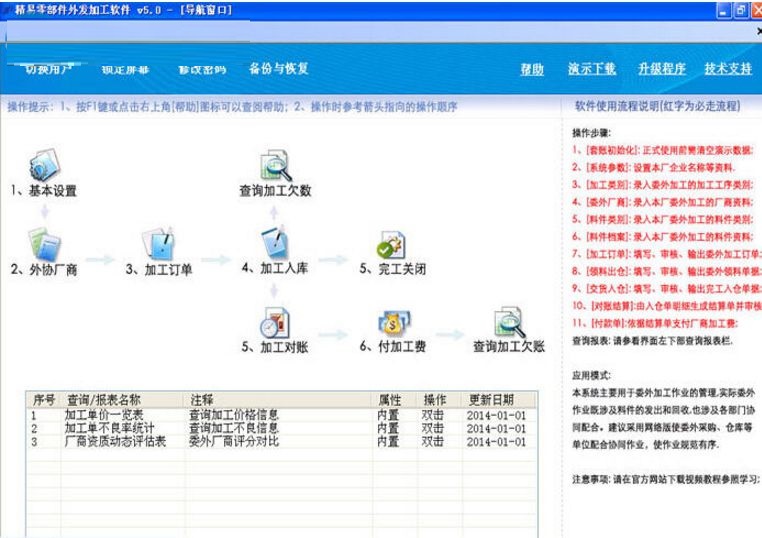Click the 查询加工价格信息 note cell

pos(234,415)
